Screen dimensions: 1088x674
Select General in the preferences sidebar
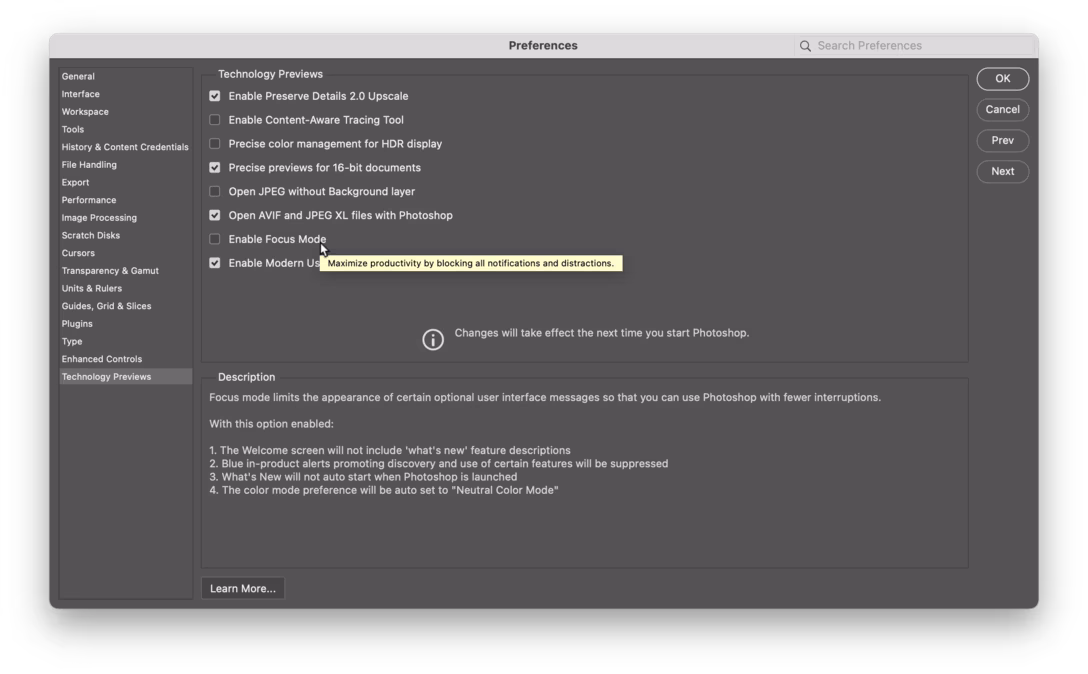click(78, 77)
